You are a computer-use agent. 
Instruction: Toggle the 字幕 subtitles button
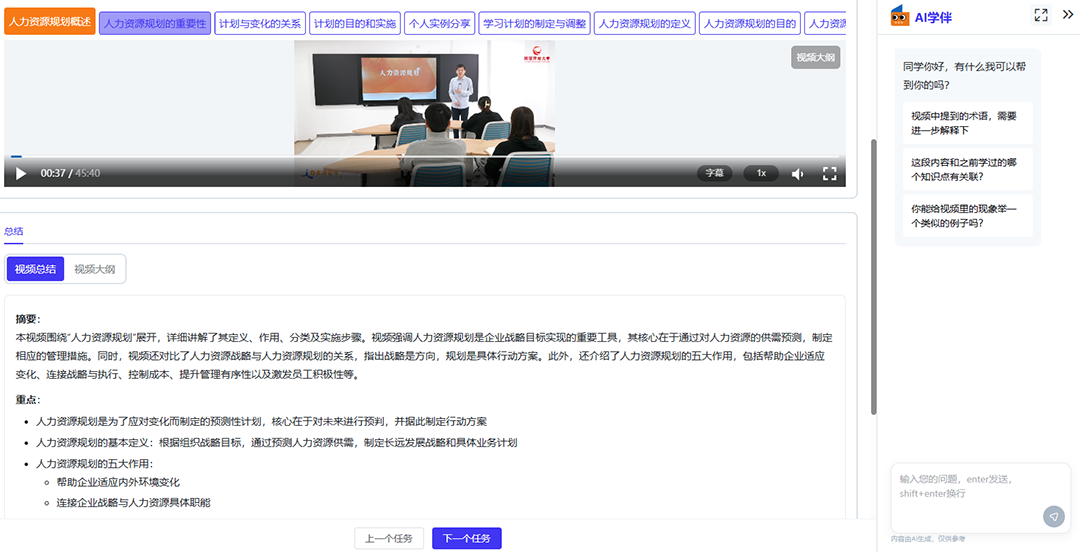click(x=714, y=173)
